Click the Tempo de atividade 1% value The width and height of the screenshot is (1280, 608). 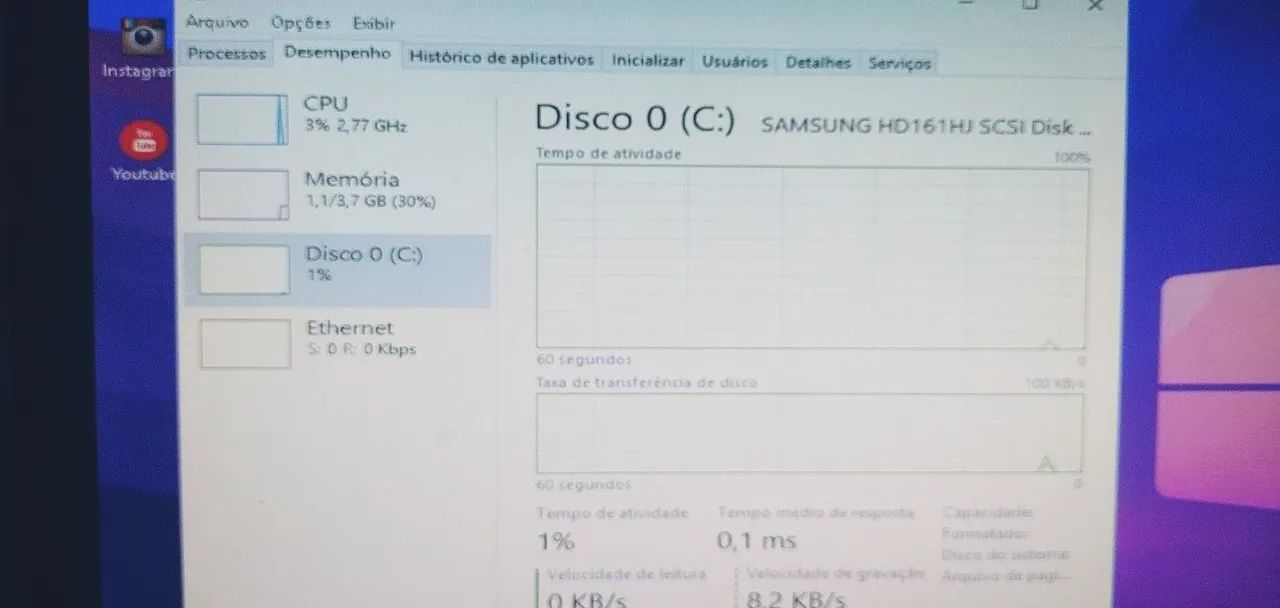[556, 541]
